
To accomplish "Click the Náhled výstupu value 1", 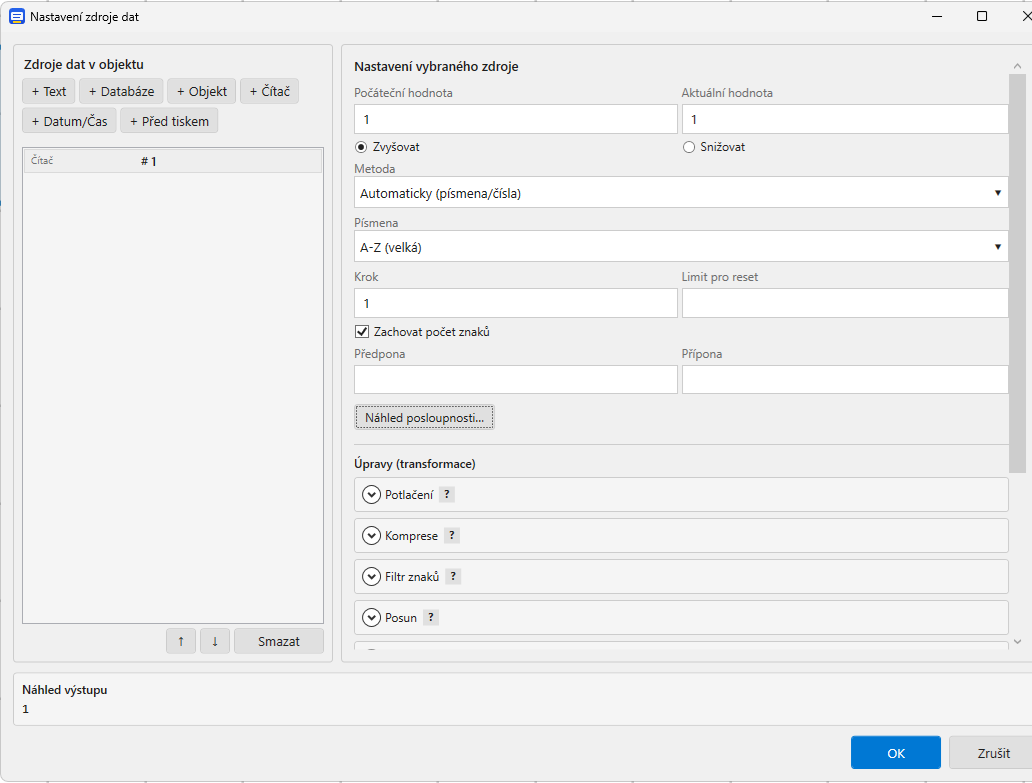I will pos(26,709).
